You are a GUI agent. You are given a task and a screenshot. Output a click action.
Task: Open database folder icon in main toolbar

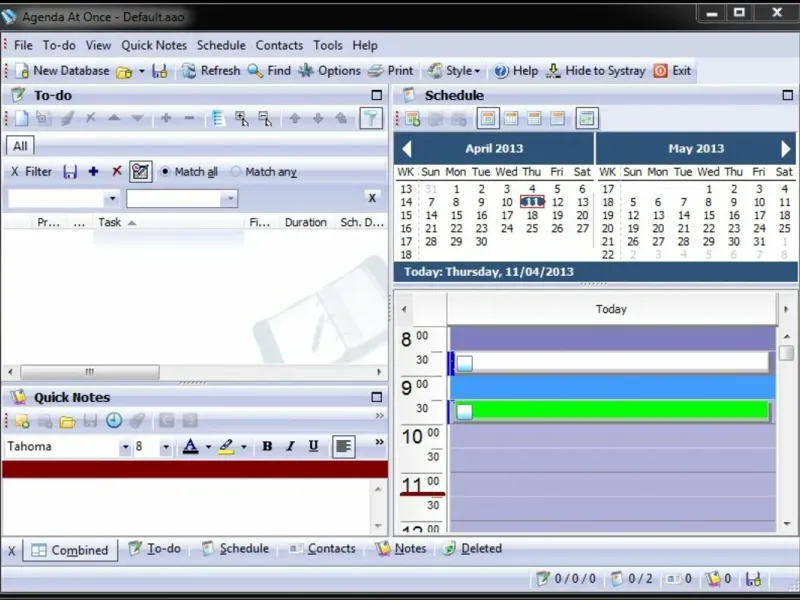[x=124, y=71]
